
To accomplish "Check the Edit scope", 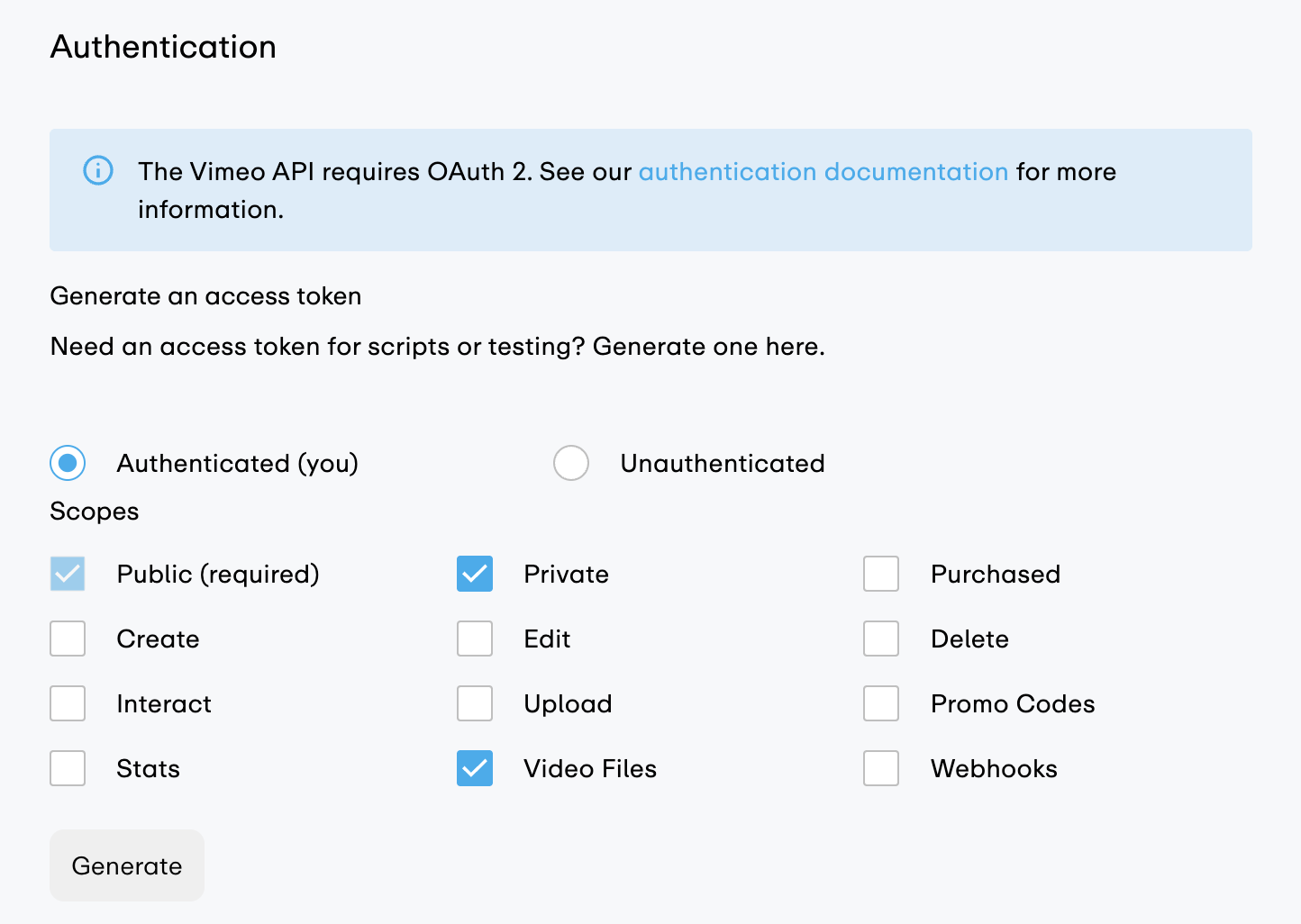I will (475, 639).
